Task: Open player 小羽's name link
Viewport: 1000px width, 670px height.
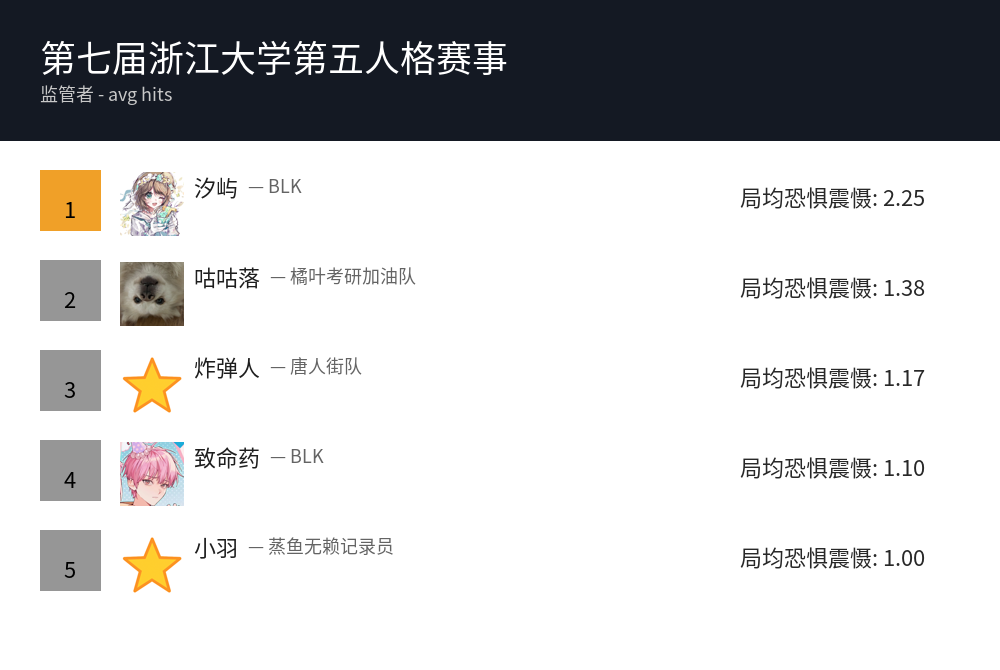Action: (216, 548)
